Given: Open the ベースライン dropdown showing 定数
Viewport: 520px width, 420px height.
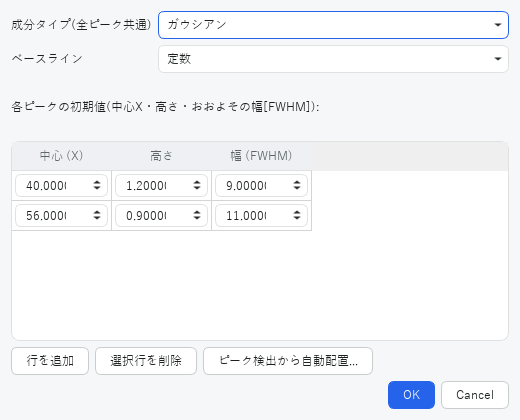Looking at the screenshot, I should coord(333,59).
